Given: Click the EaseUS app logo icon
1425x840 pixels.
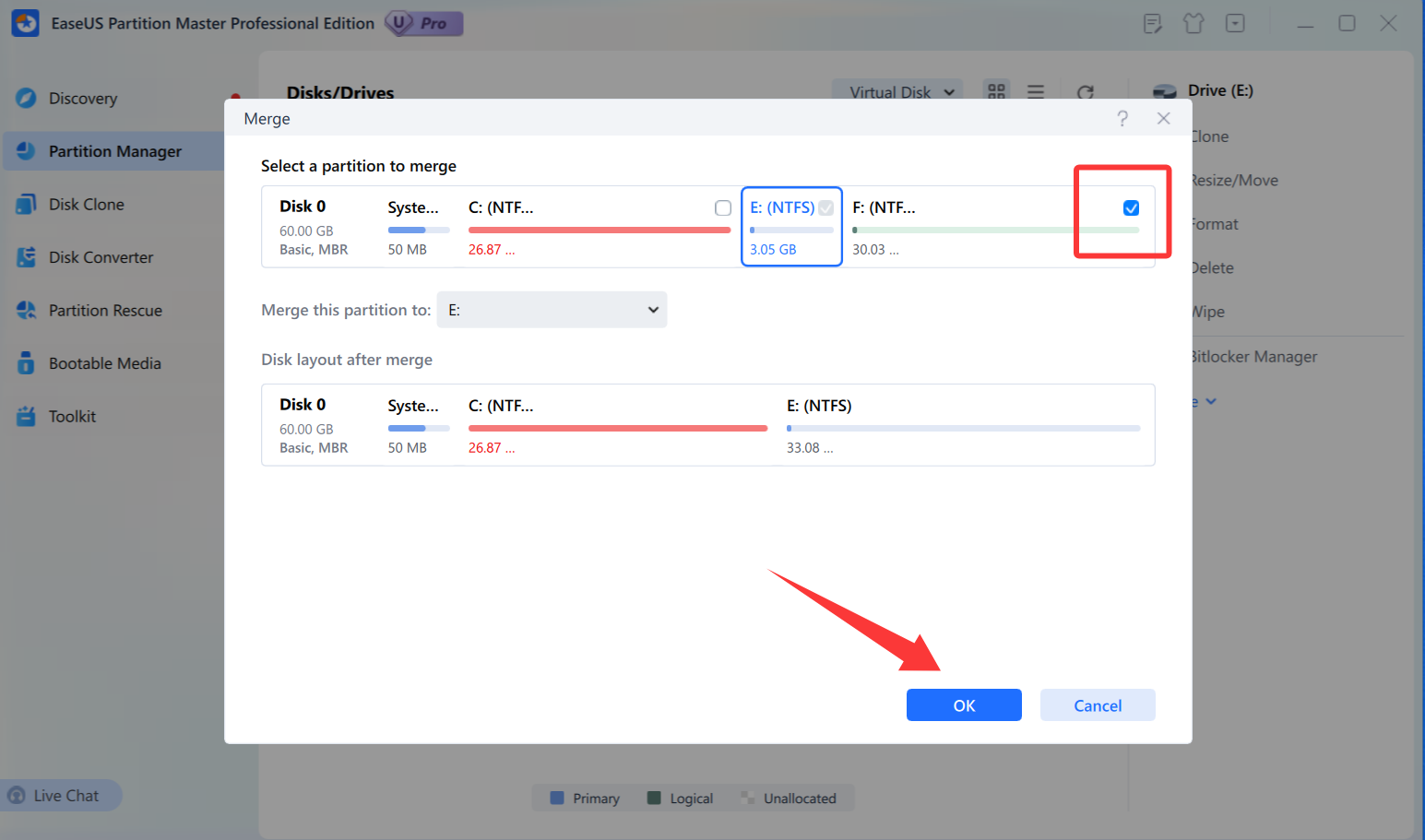Looking at the screenshot, I should [26, 23].
